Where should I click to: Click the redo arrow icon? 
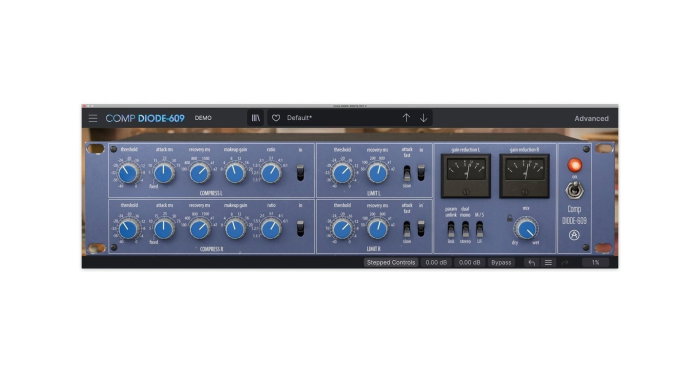[565, 263]
